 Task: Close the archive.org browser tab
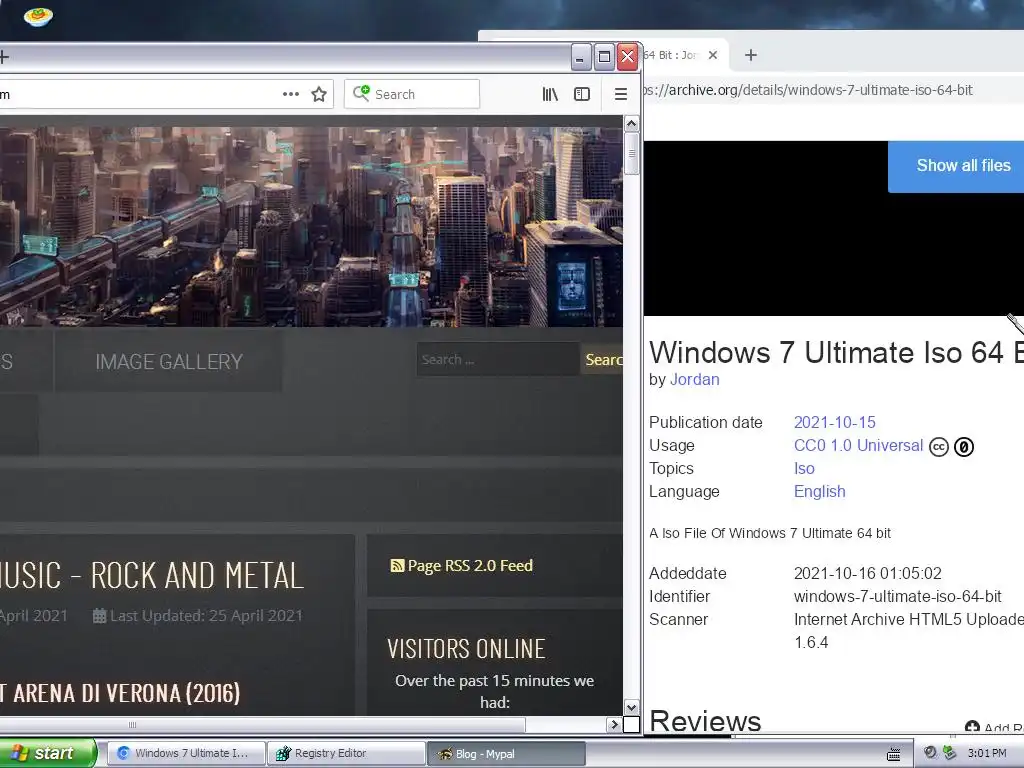tap(713, 56)
